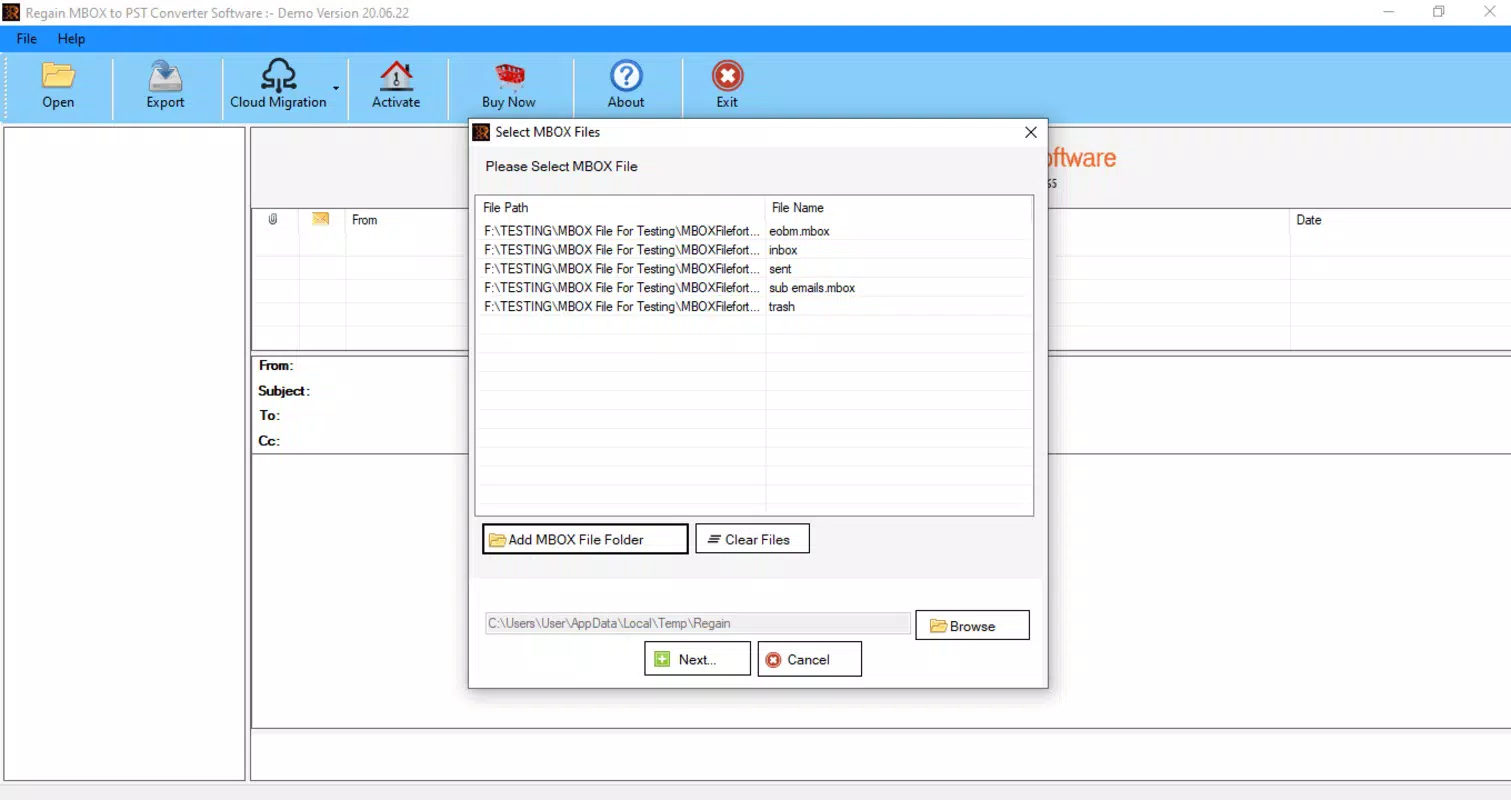Click the Buy Now cart icon
This screenshot has width=1511, height=800.
[x=509, y=76]
